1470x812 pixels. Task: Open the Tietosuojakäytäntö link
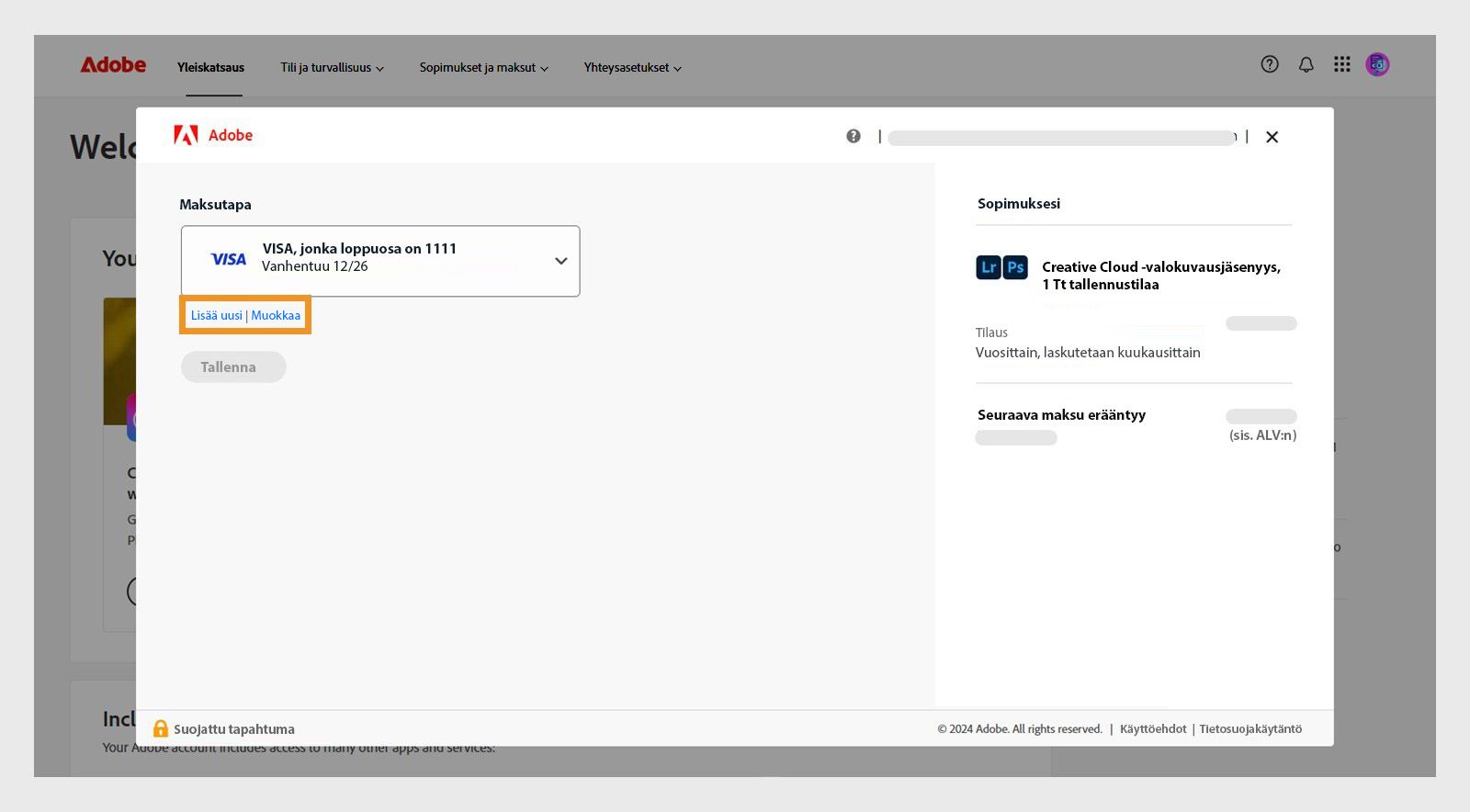coord(1250,728)
